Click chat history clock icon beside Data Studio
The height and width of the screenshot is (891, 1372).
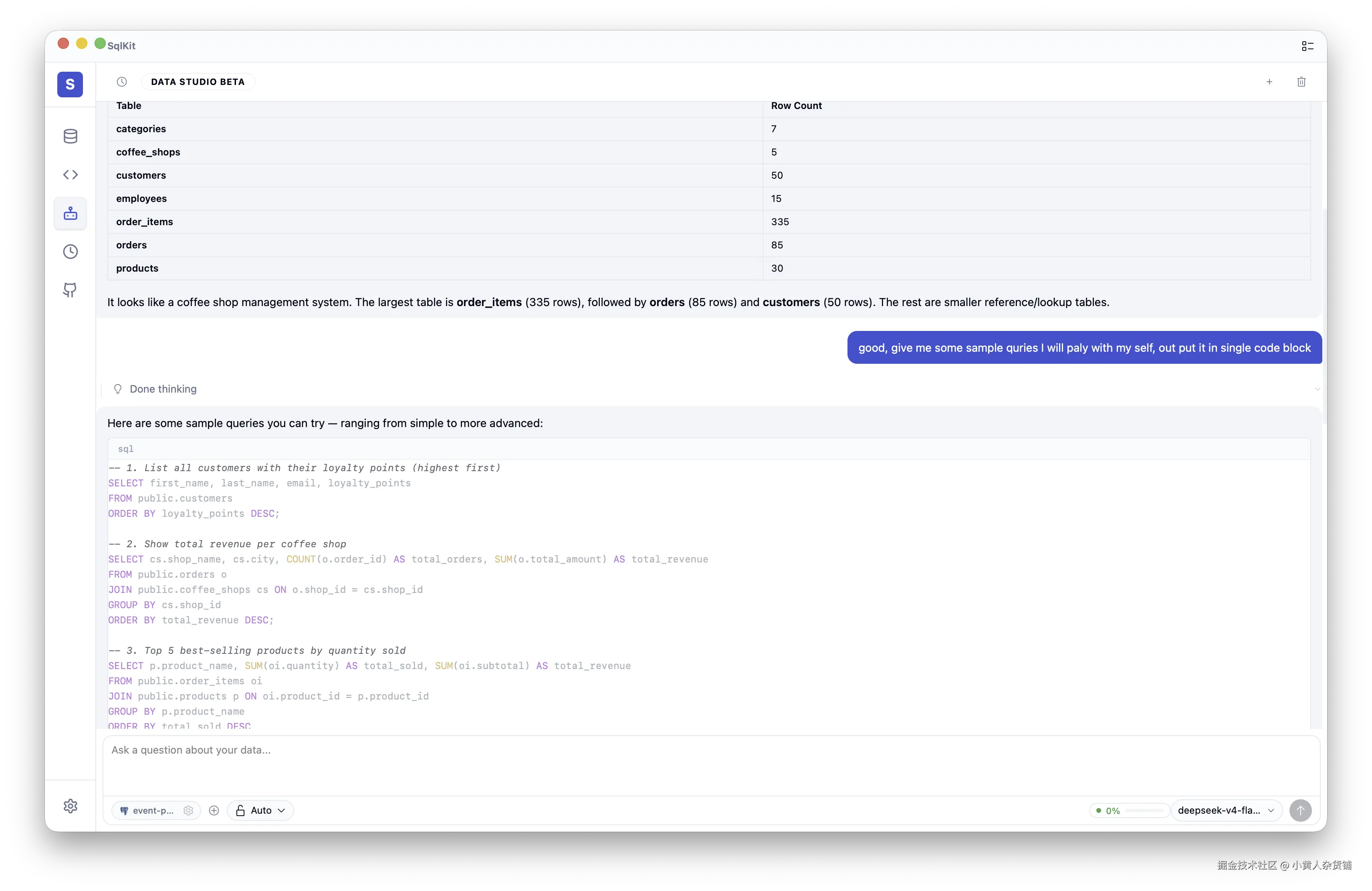(x=122, y=82)
